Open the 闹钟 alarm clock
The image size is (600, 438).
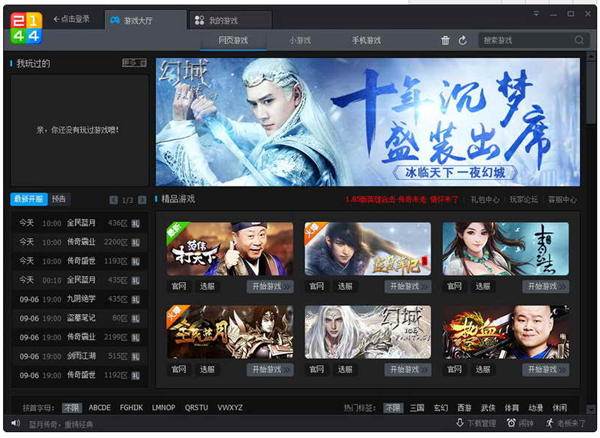pyautogui.click(x=520, y=423)
